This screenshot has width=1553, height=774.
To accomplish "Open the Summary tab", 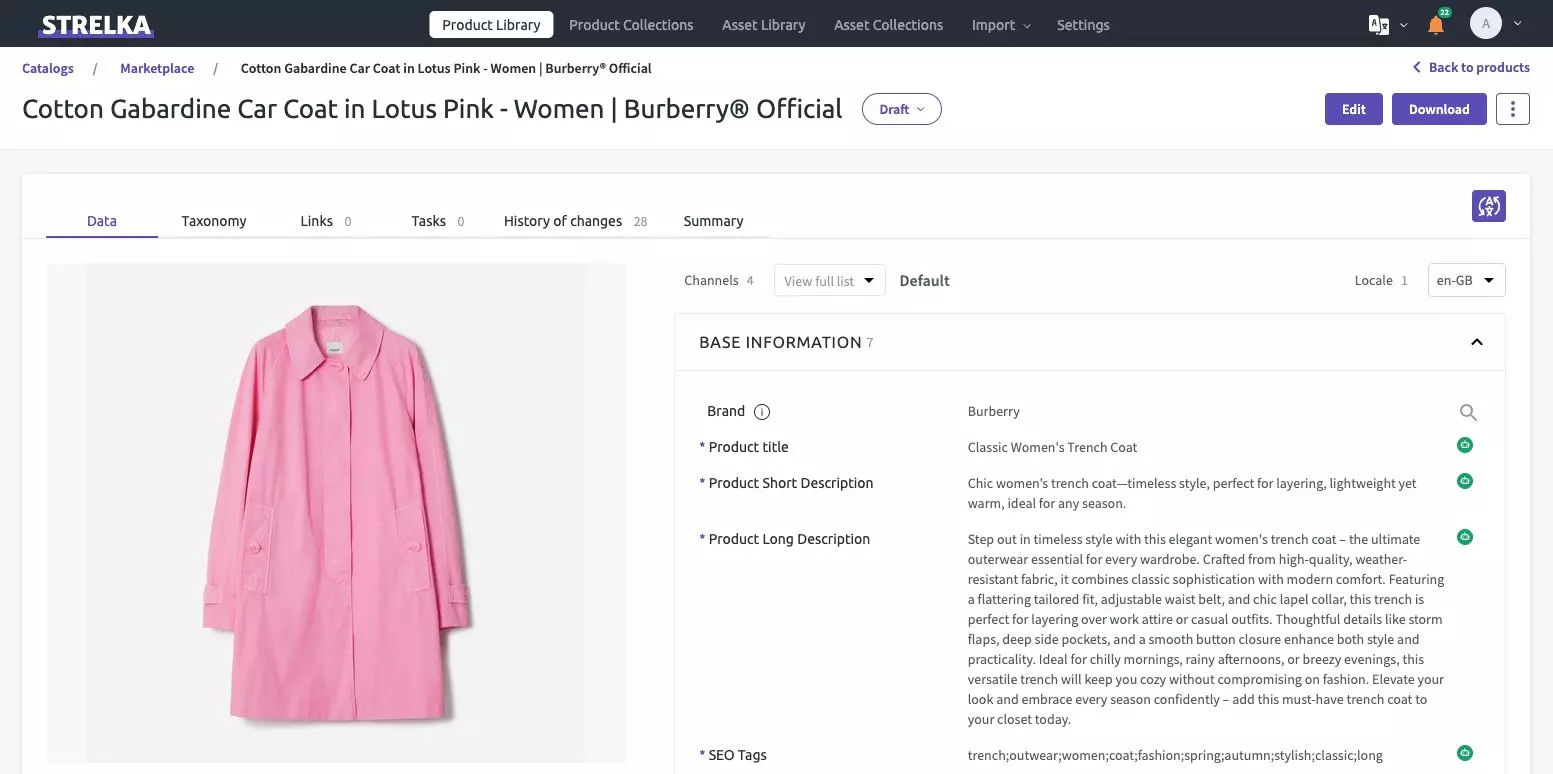I will [713, 221].
